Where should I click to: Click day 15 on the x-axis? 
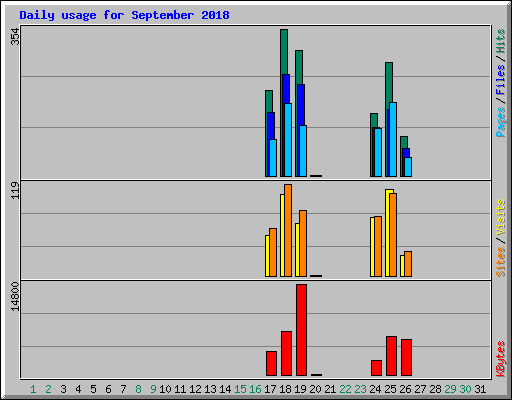coord(240,389)
